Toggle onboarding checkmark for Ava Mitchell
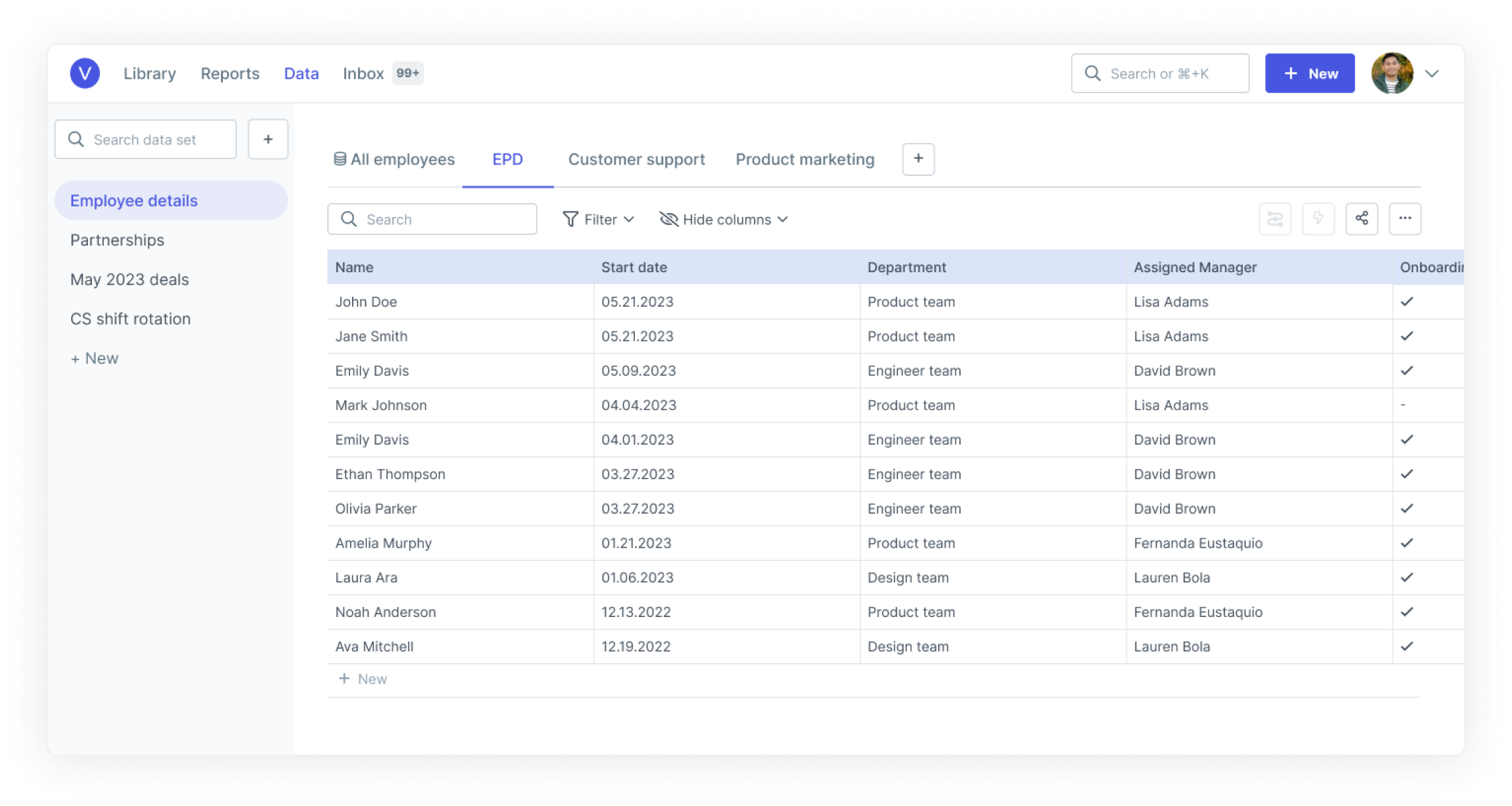The width and height of the screenshot is (1512, 806). click(1407, 646)
